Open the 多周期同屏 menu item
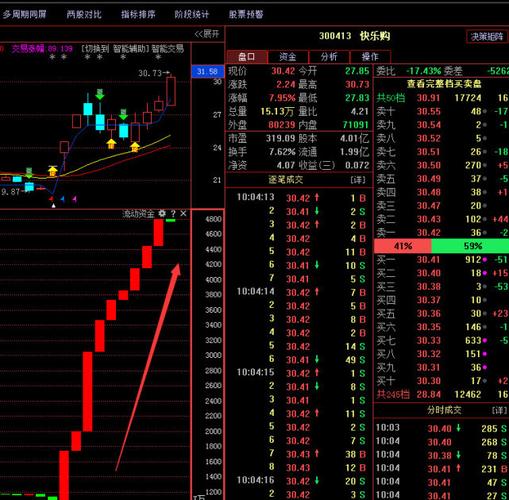Viewport: 509px width, 500px height. 25,14
